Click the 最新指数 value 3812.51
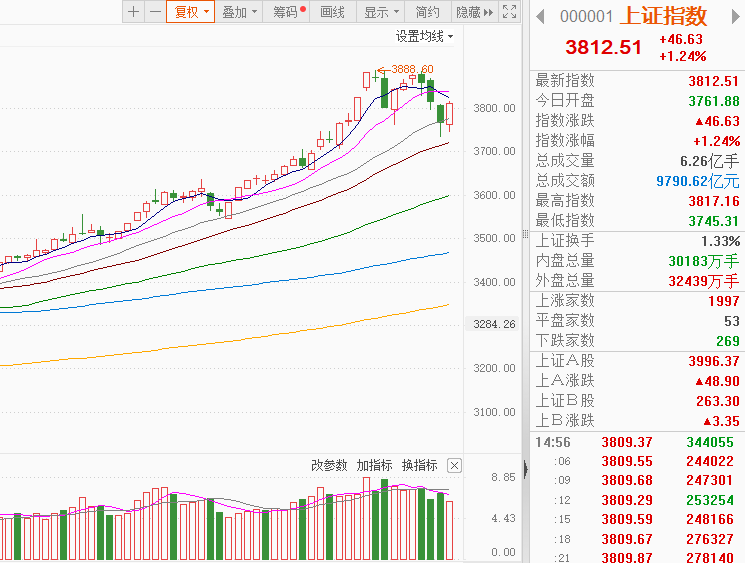The image size is (745, 563). (714, 81)
